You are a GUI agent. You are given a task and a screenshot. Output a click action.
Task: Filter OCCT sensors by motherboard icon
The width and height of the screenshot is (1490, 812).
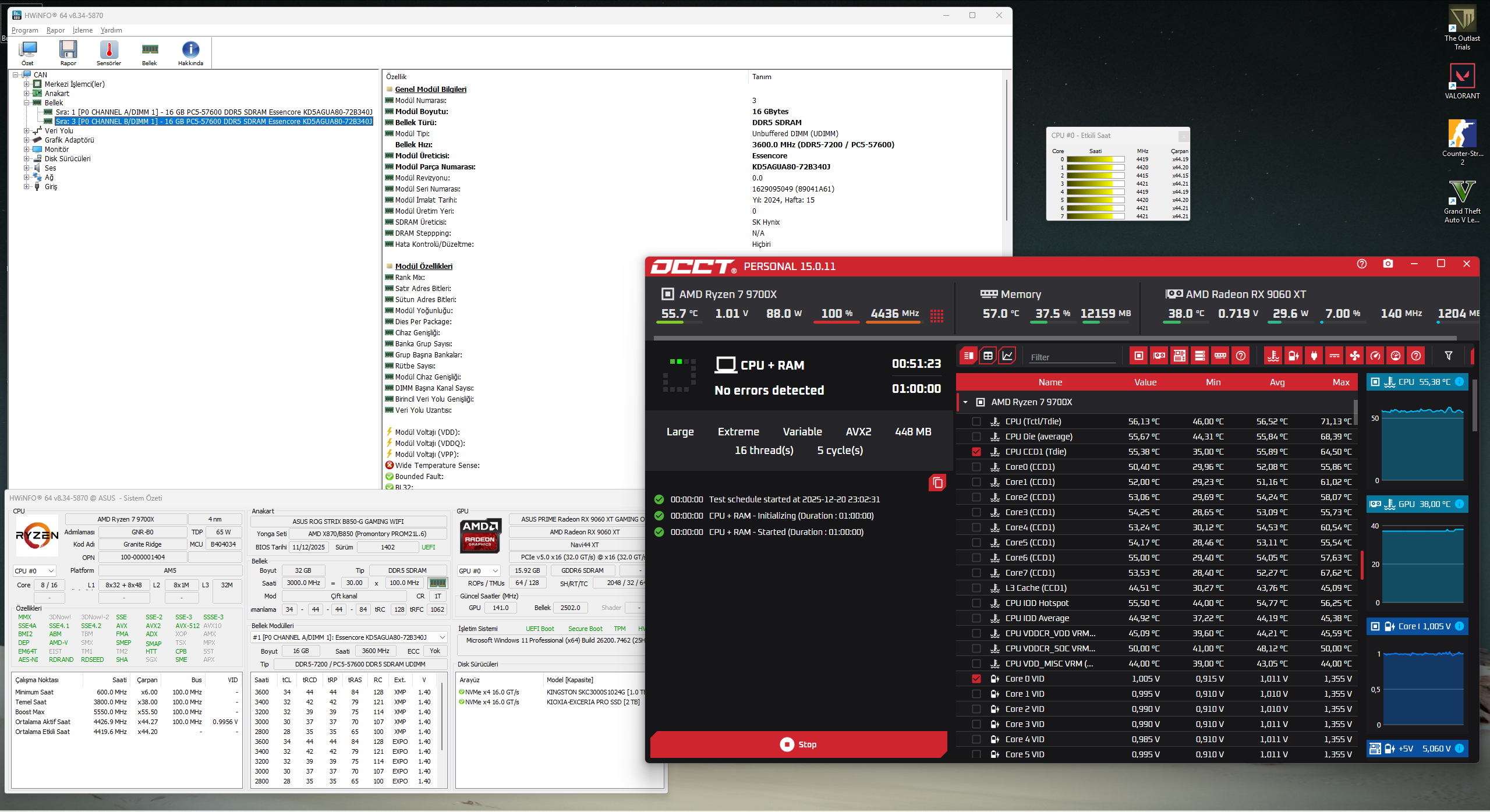click(1180, 356)
